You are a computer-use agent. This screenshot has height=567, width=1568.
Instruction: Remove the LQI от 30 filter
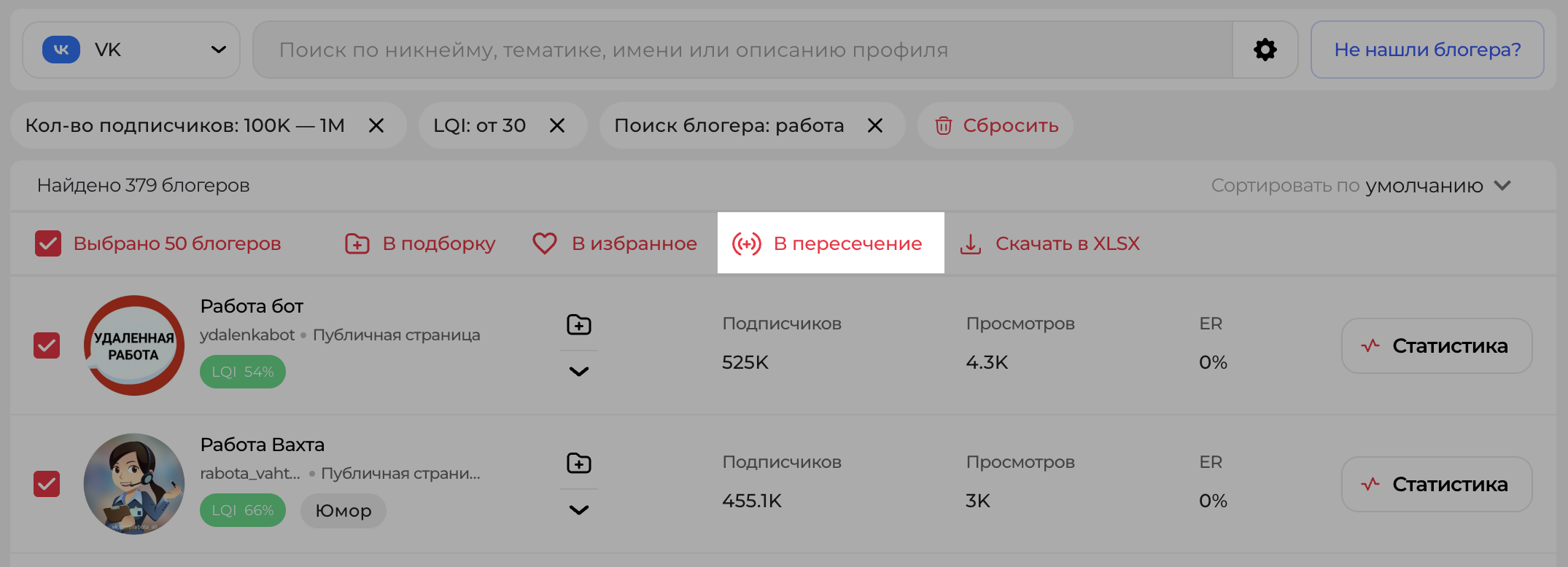coord(557,125)
